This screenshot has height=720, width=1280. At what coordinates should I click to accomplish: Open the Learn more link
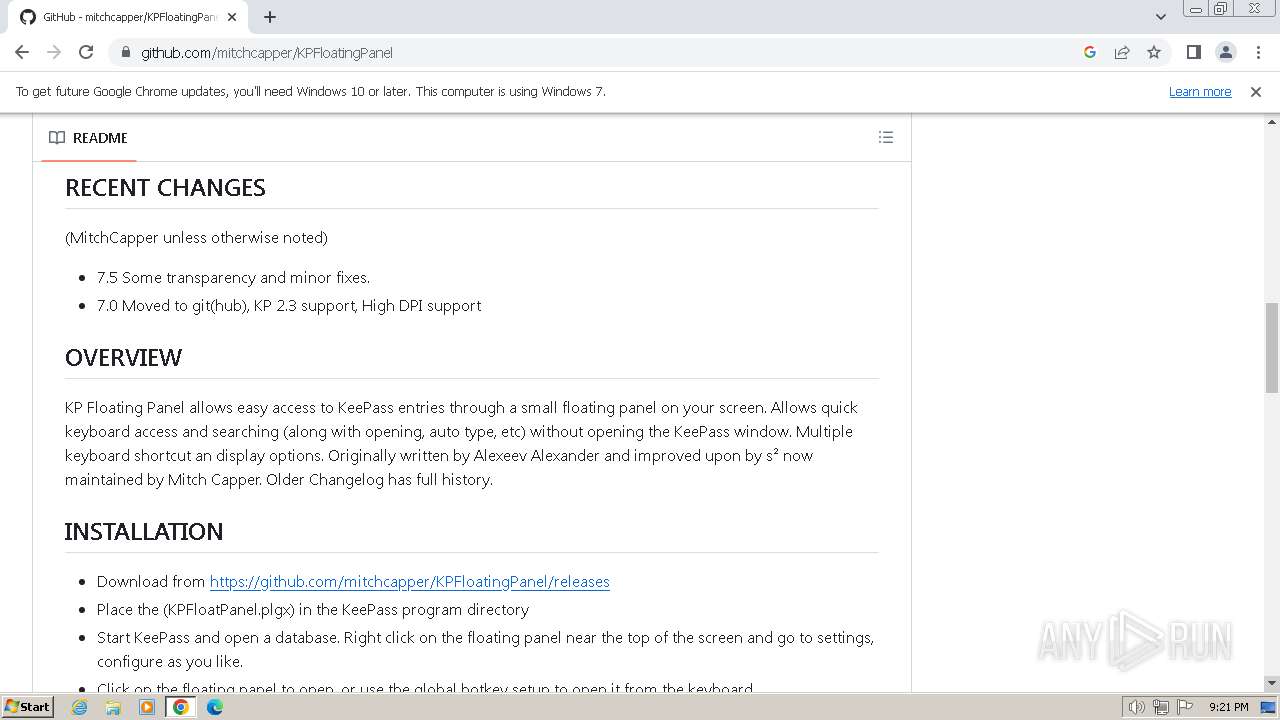tap(1200, 91)
